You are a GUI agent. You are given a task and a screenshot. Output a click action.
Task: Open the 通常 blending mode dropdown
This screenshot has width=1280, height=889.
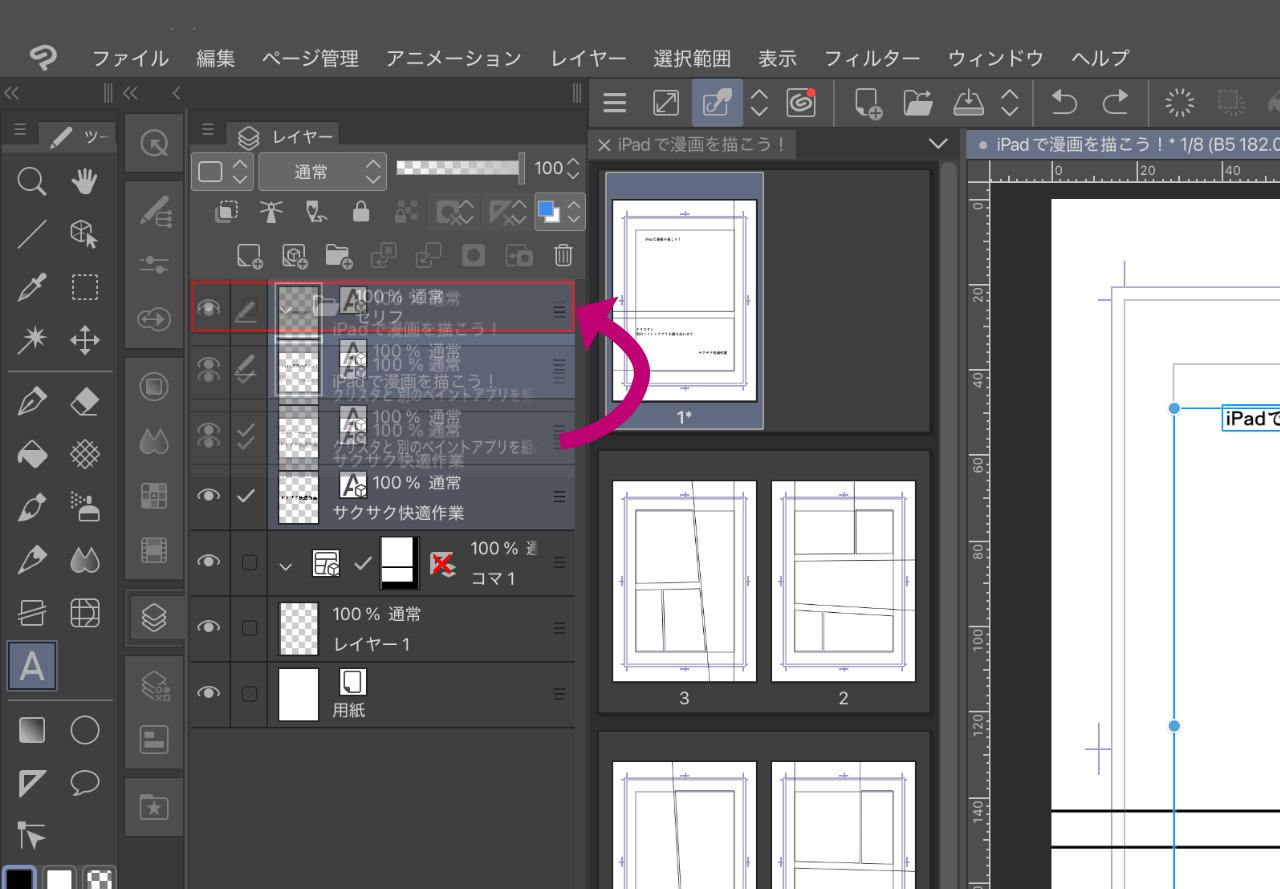click(x=321, y=171)
